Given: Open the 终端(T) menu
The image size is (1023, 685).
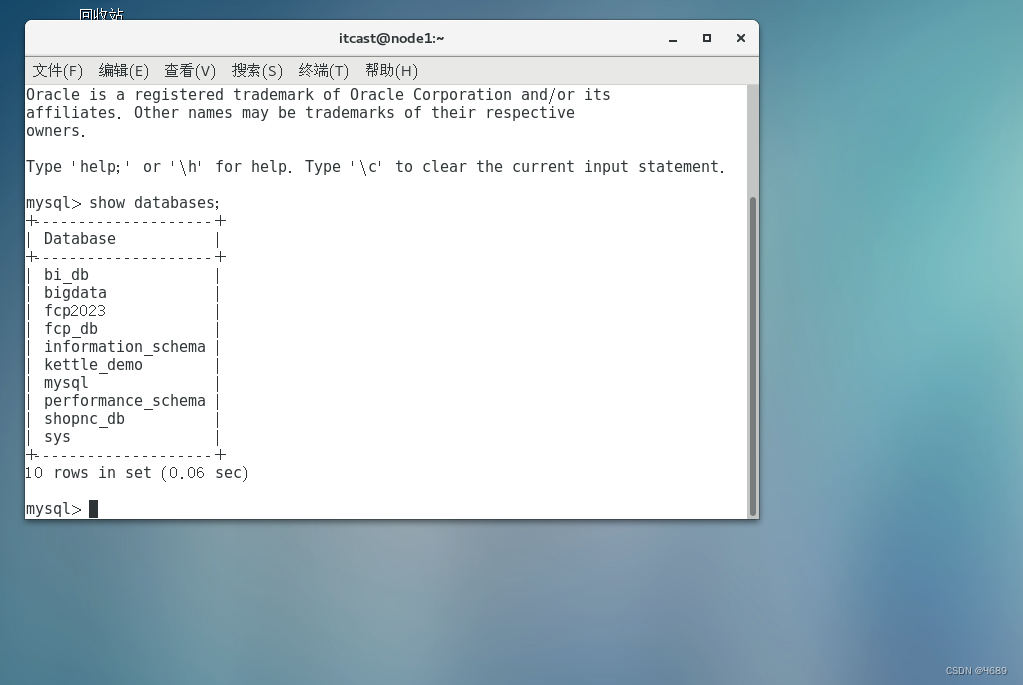Looking at the screenshot, I should [322, 70].
